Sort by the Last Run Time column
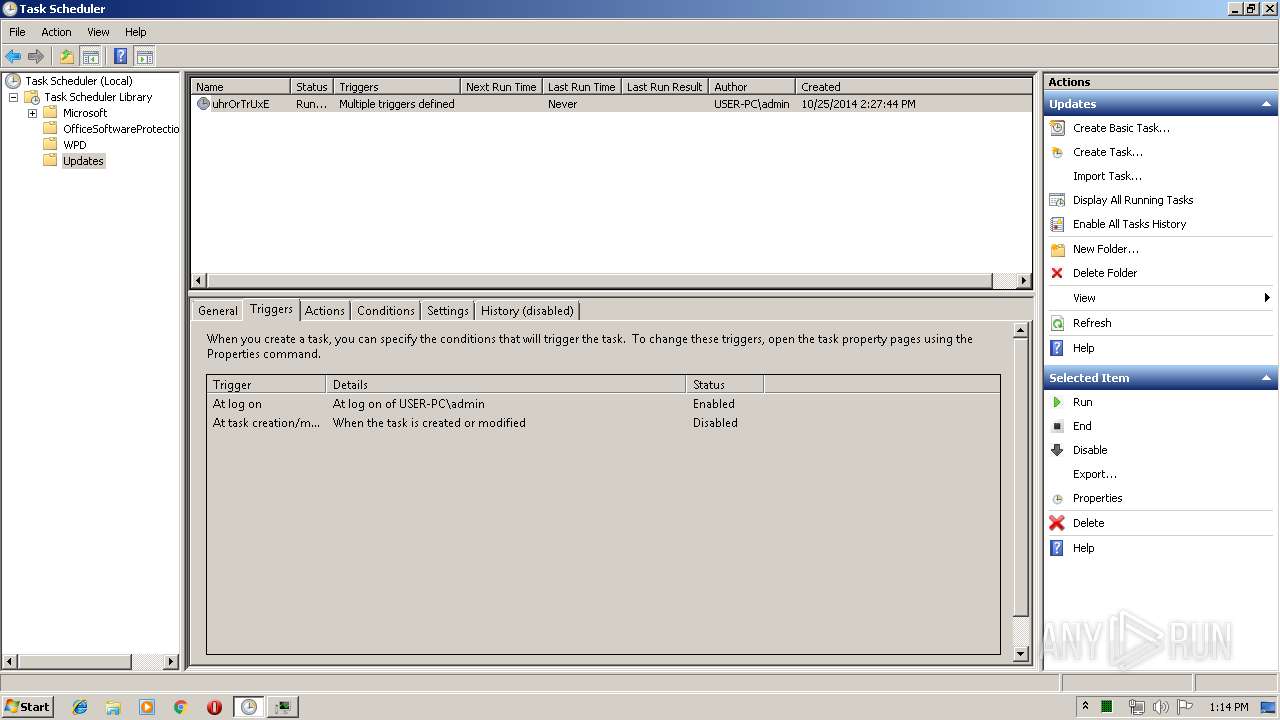 click(x=582, y=87)
